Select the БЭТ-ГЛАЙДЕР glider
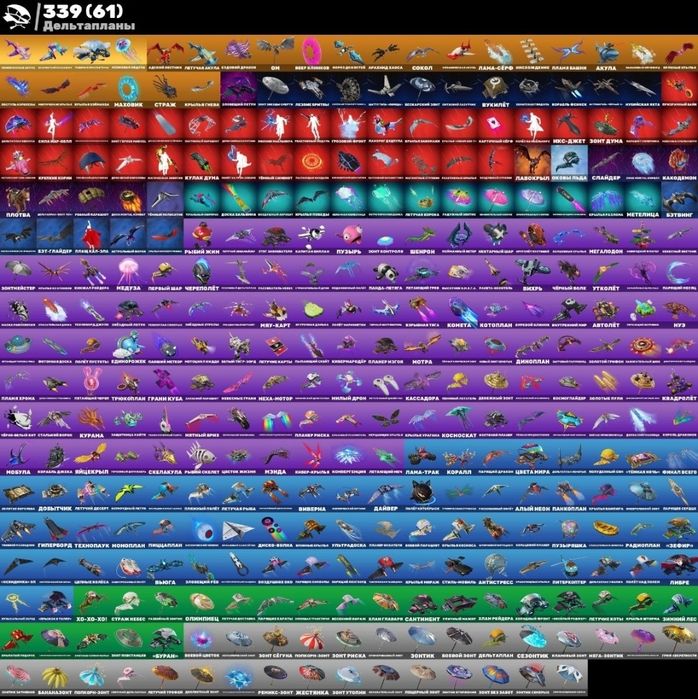 55,236
